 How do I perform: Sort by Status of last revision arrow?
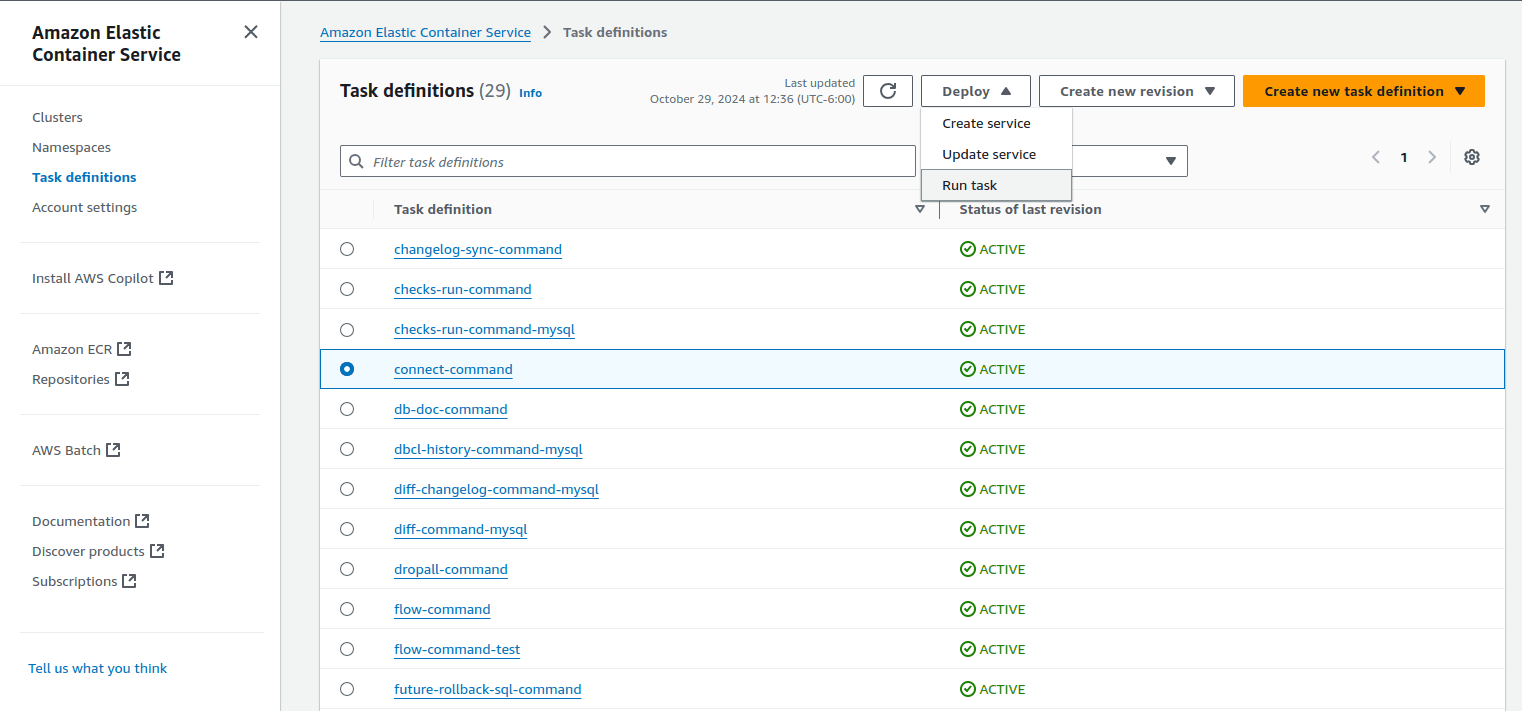point(1484,209)
